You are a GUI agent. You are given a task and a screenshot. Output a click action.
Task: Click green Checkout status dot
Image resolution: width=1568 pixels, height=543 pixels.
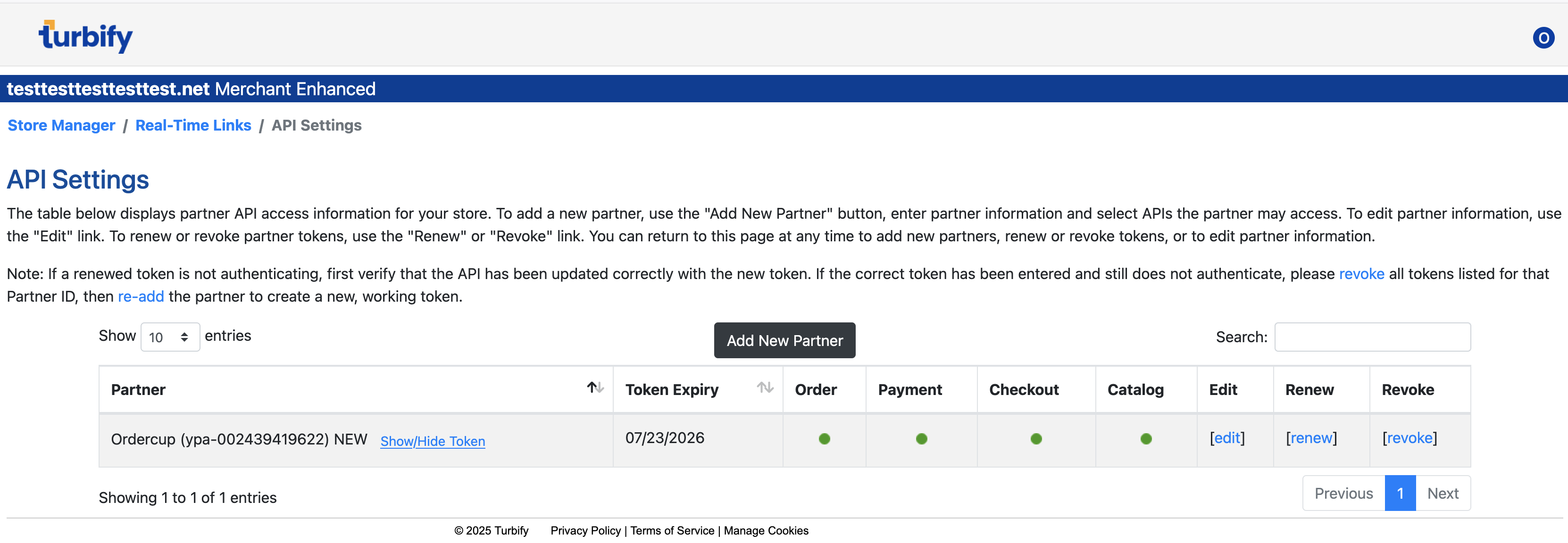tap(1036, 439)
